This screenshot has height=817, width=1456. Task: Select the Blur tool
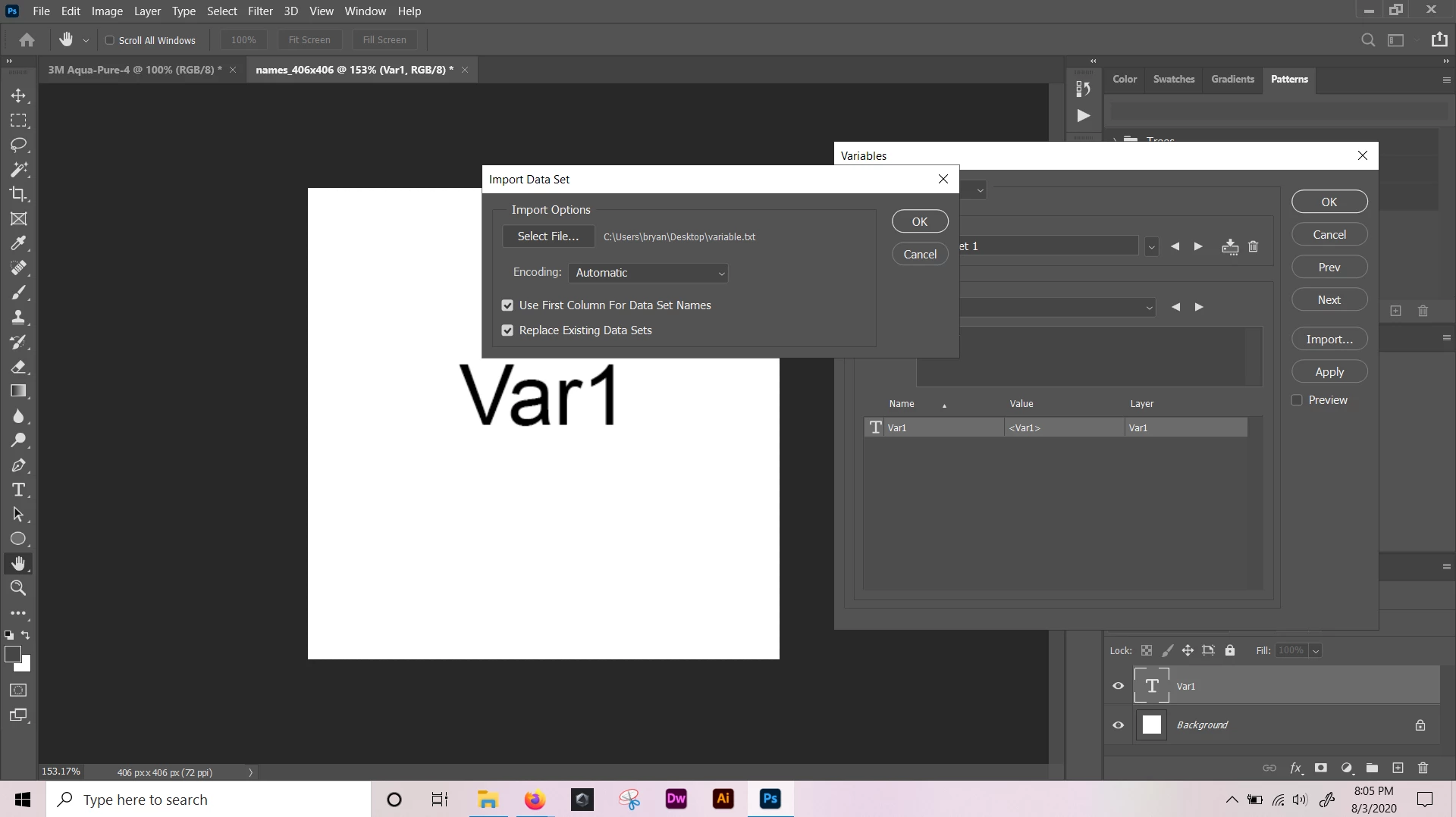(18, 416)
